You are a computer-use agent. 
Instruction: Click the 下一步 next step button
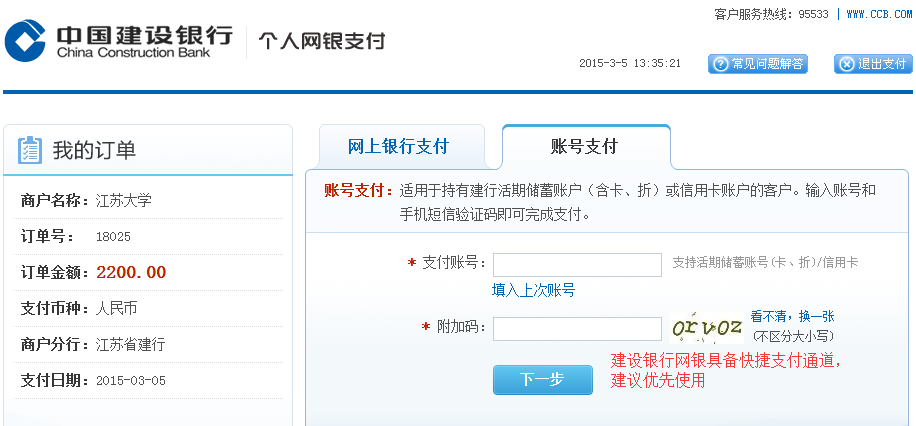tap(543, 380)
